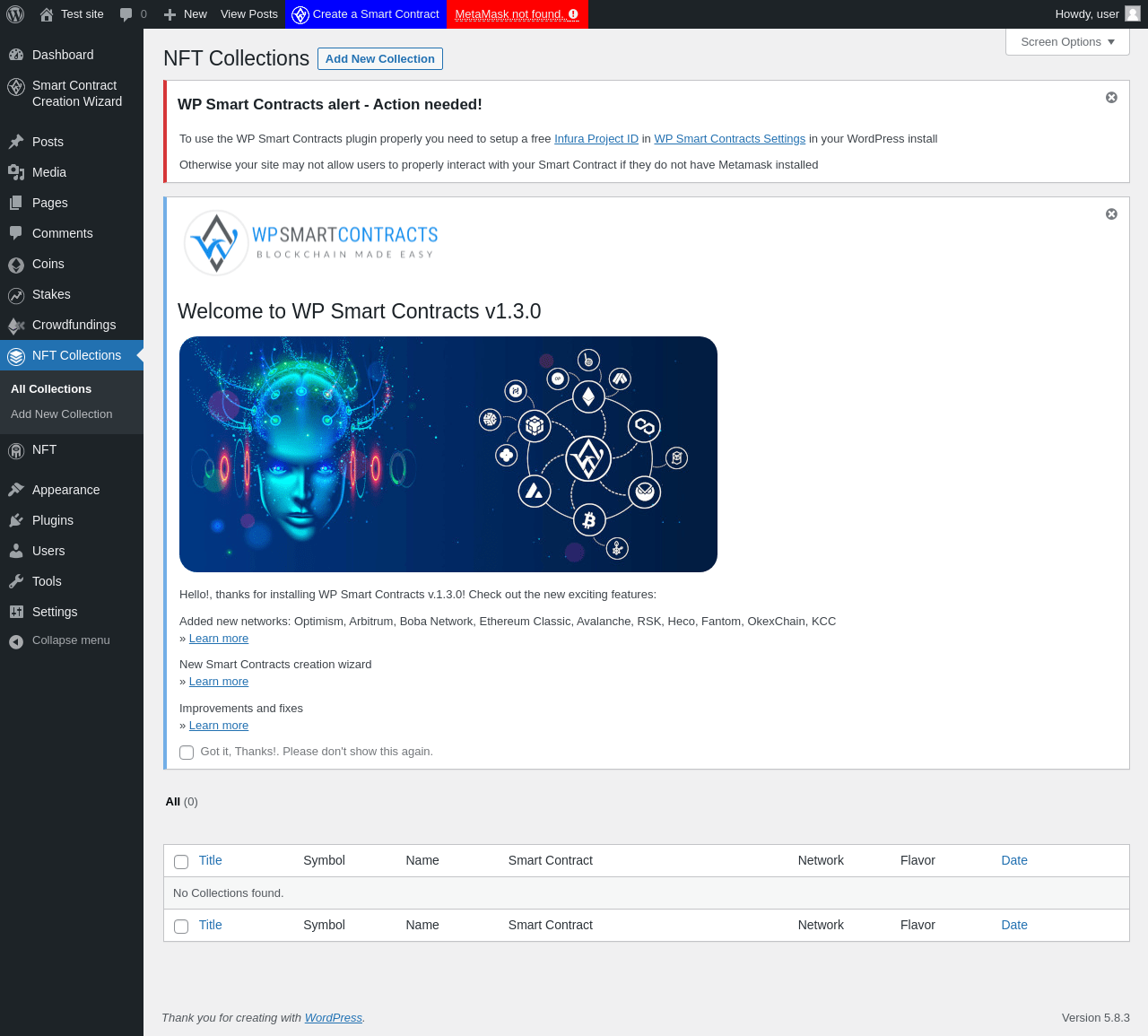Open the New content menu in admin bar

click(186, 14)
